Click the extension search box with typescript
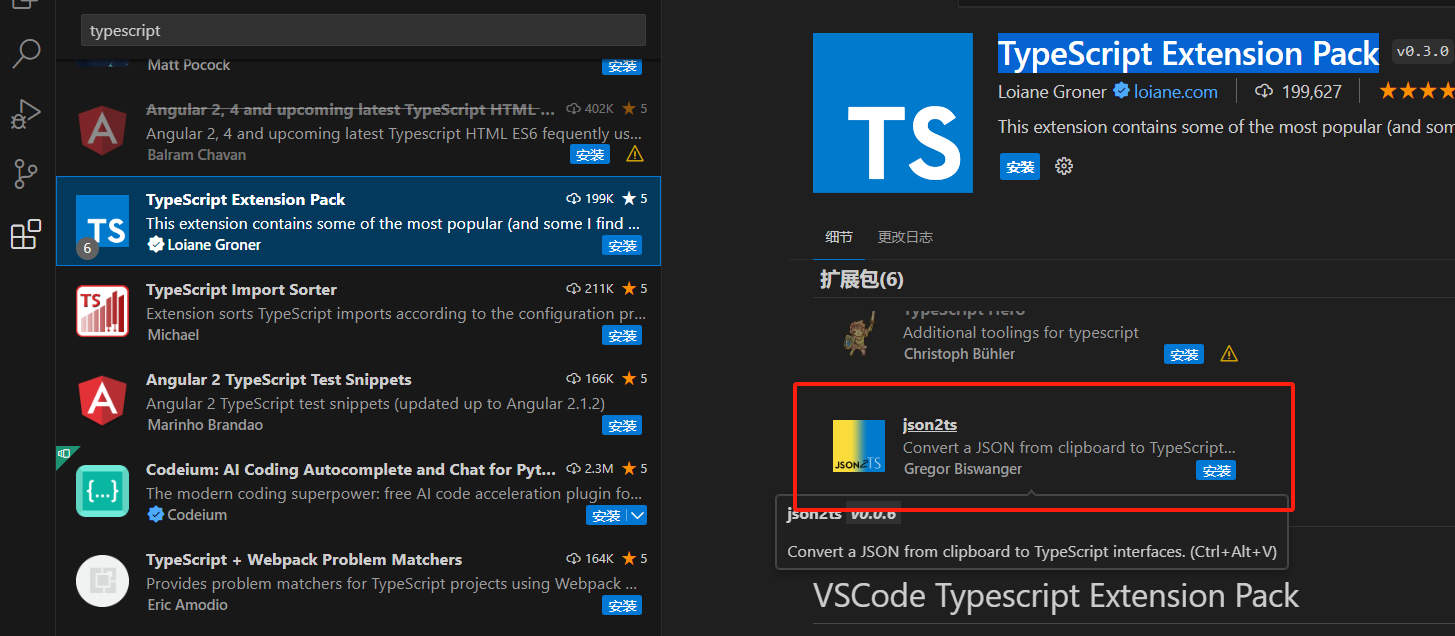Screen dimensions: 1455x636 pos(363,30)
